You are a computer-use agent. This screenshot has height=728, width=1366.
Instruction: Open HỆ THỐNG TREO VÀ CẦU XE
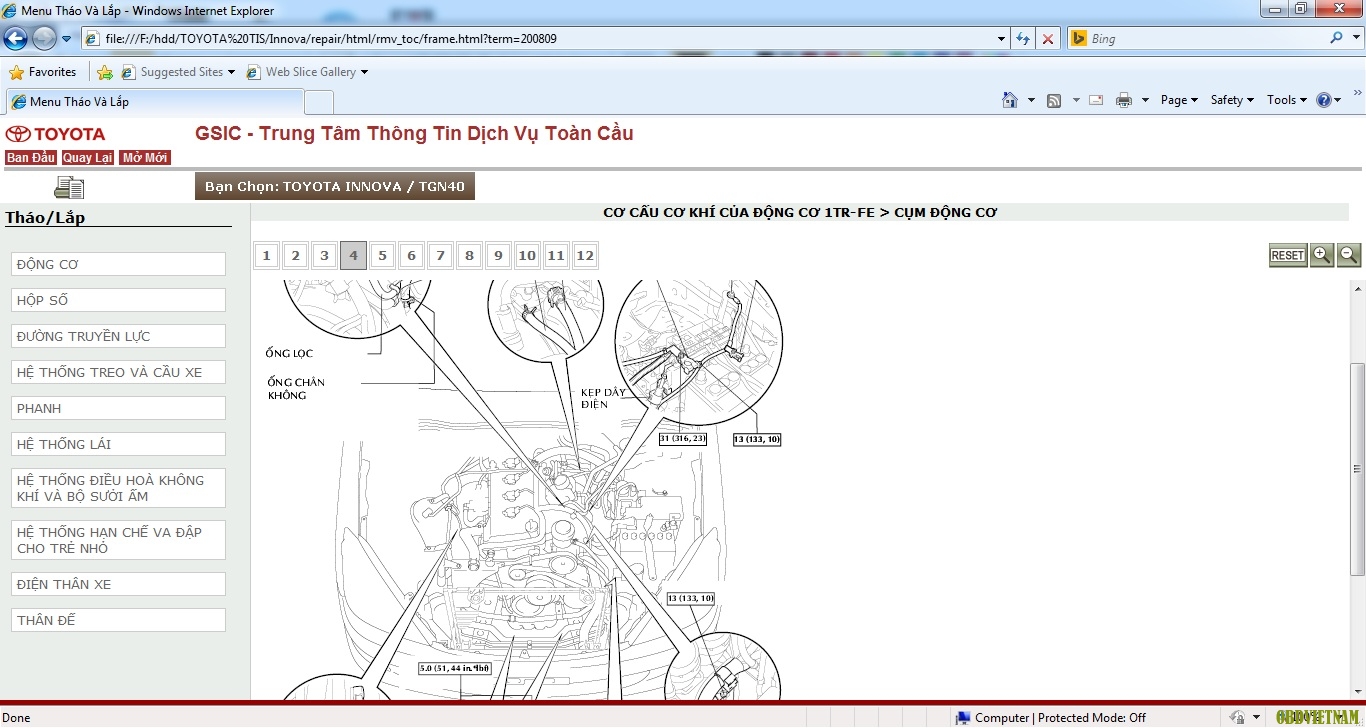click(118, 372)
